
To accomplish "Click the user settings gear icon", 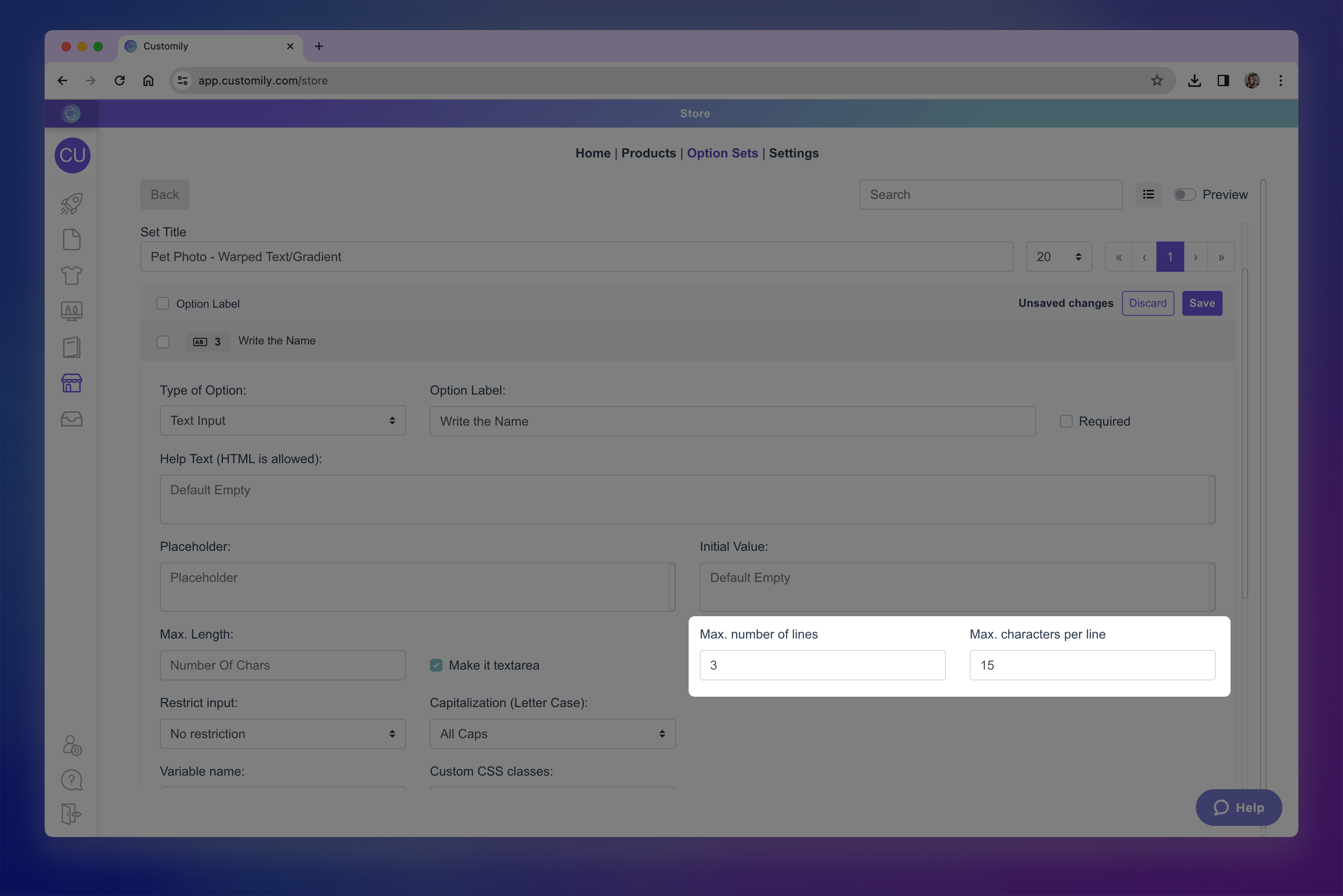I will click(x=72, y=745).
